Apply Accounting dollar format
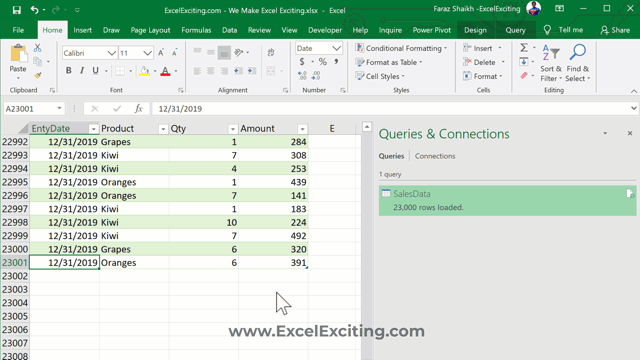 pyautogui.click(x=302, y=62)
